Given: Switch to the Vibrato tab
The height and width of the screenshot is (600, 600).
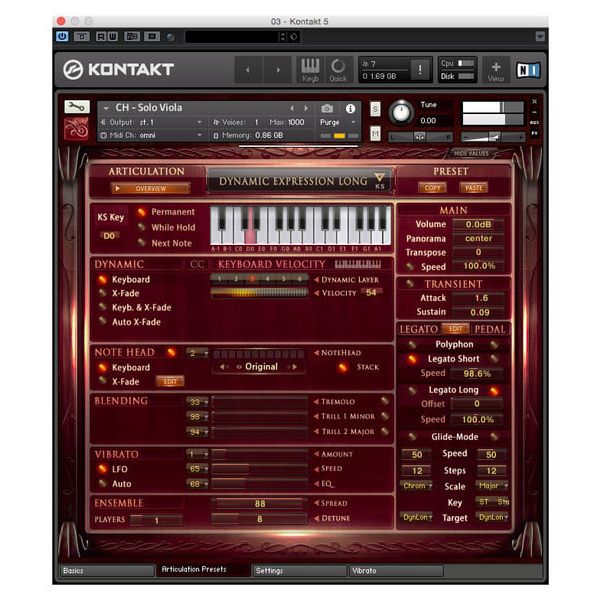Looking at the screenshot, I should coord(396,571).
